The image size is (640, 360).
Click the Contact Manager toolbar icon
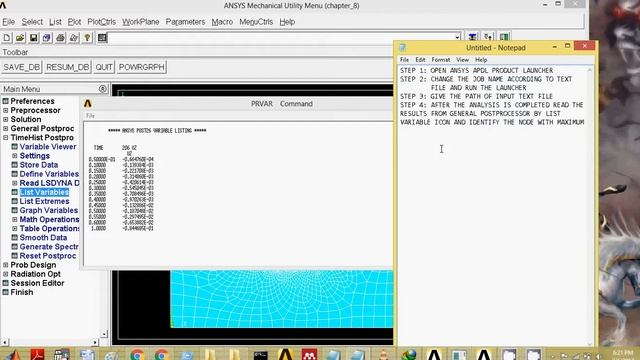coord(504,37)
